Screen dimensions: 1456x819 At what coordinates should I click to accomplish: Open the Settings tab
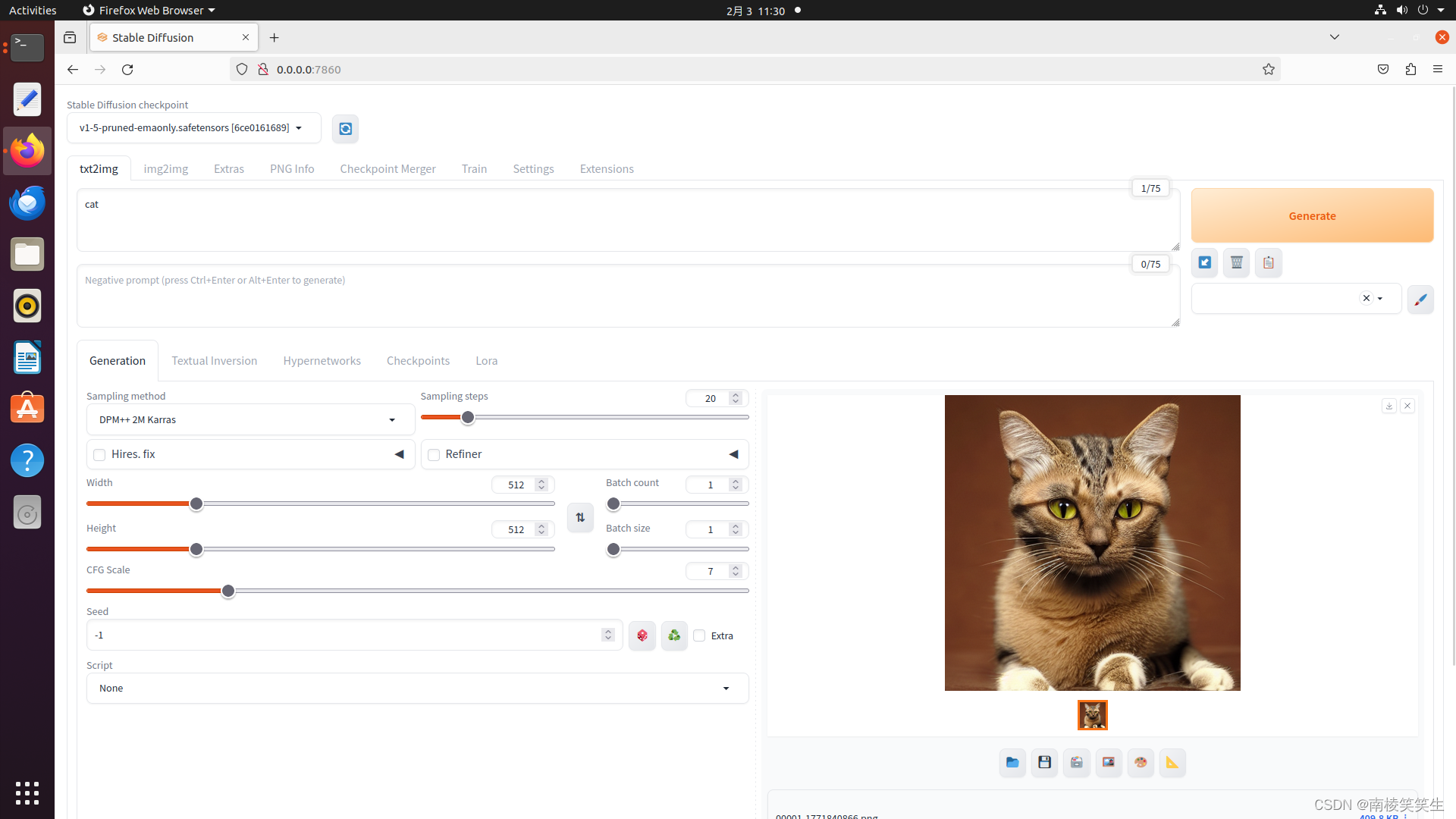533,168
